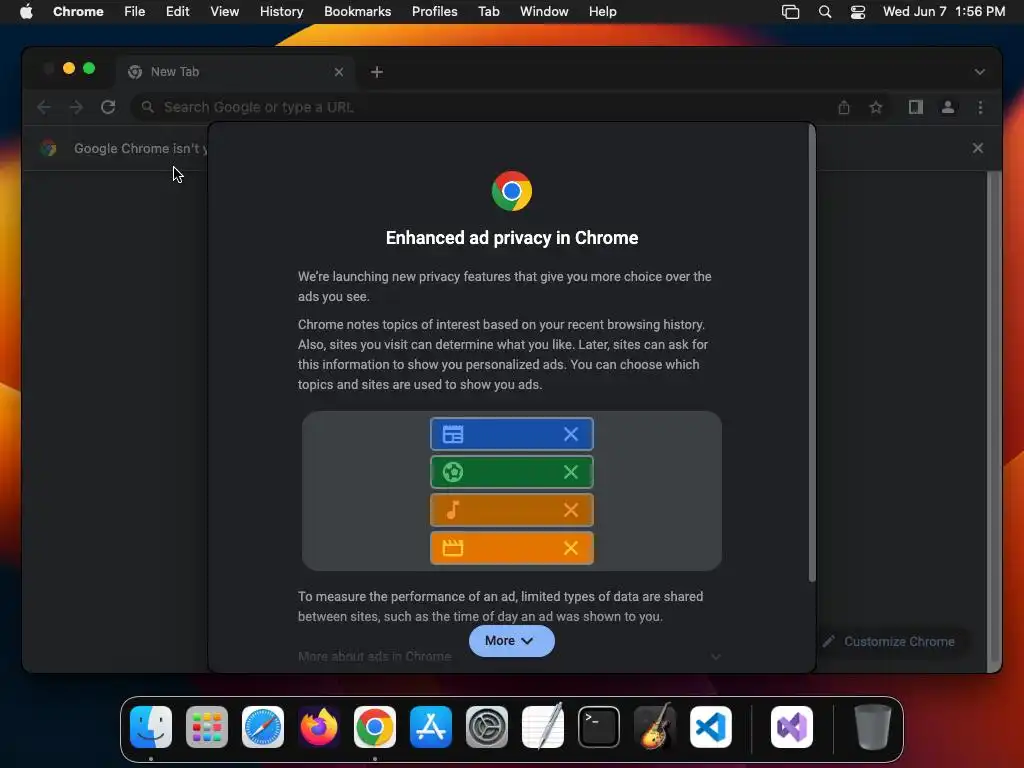Open the Window menu

[544, 12]
